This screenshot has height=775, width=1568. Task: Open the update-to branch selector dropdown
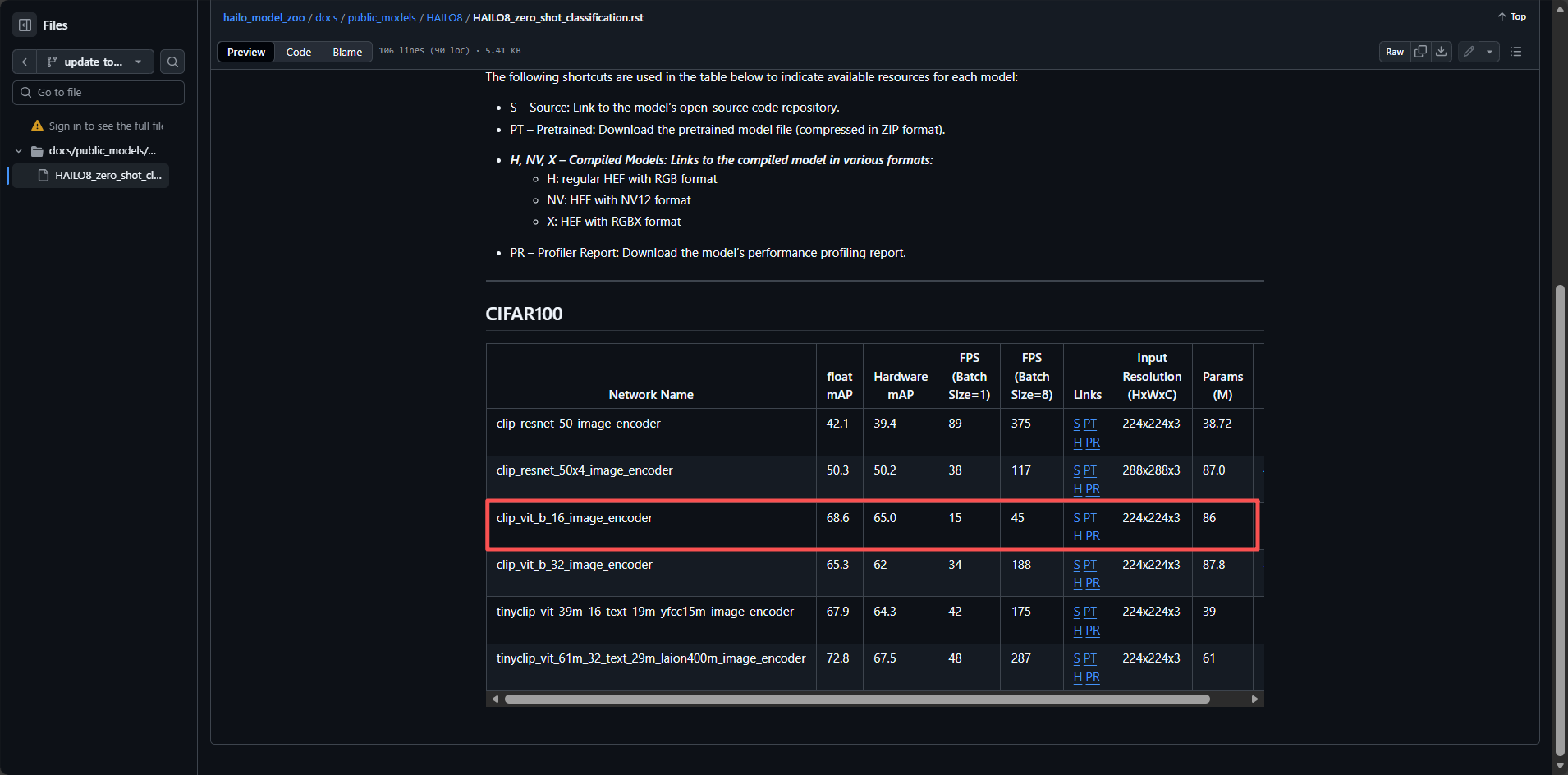point(95,62)
